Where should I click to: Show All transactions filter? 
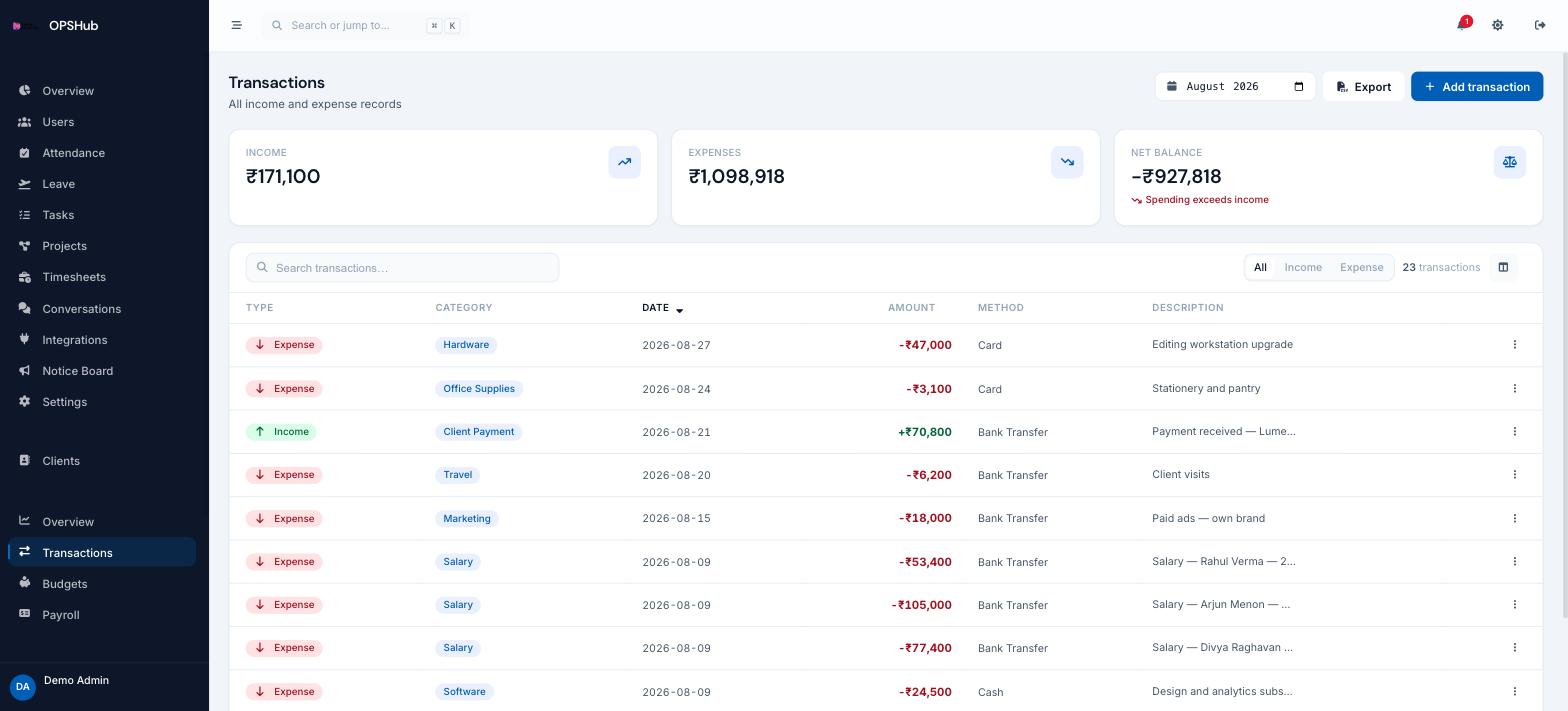[x=1260, y=267]
